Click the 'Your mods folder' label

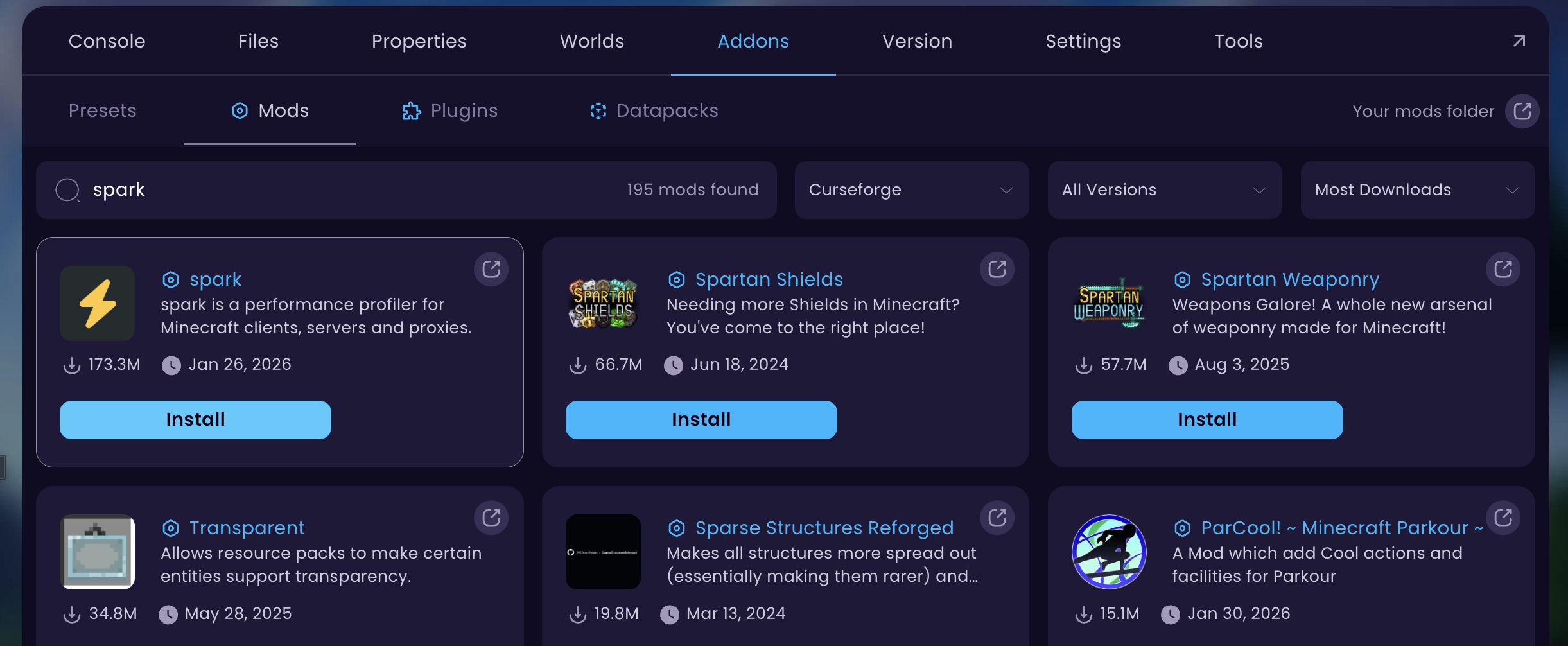[1424, 111]
